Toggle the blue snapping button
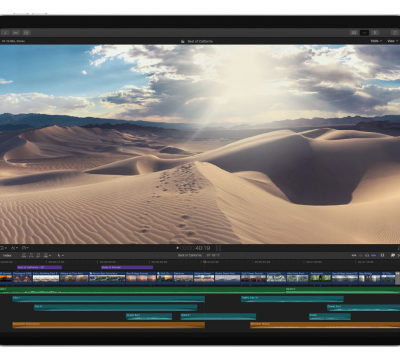Image resolution: width=400 pixels, height=360 pixels. tap(374, 255)
